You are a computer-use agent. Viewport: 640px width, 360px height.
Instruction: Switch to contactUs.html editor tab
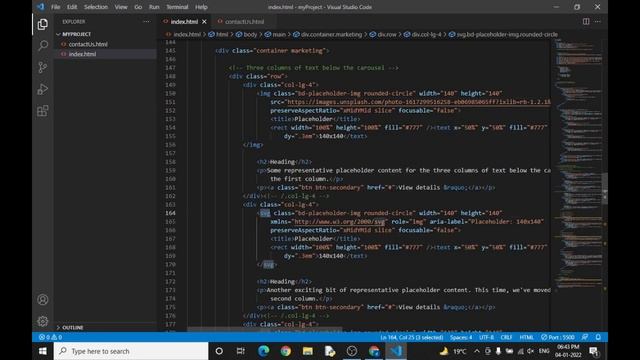click(244, 22)
